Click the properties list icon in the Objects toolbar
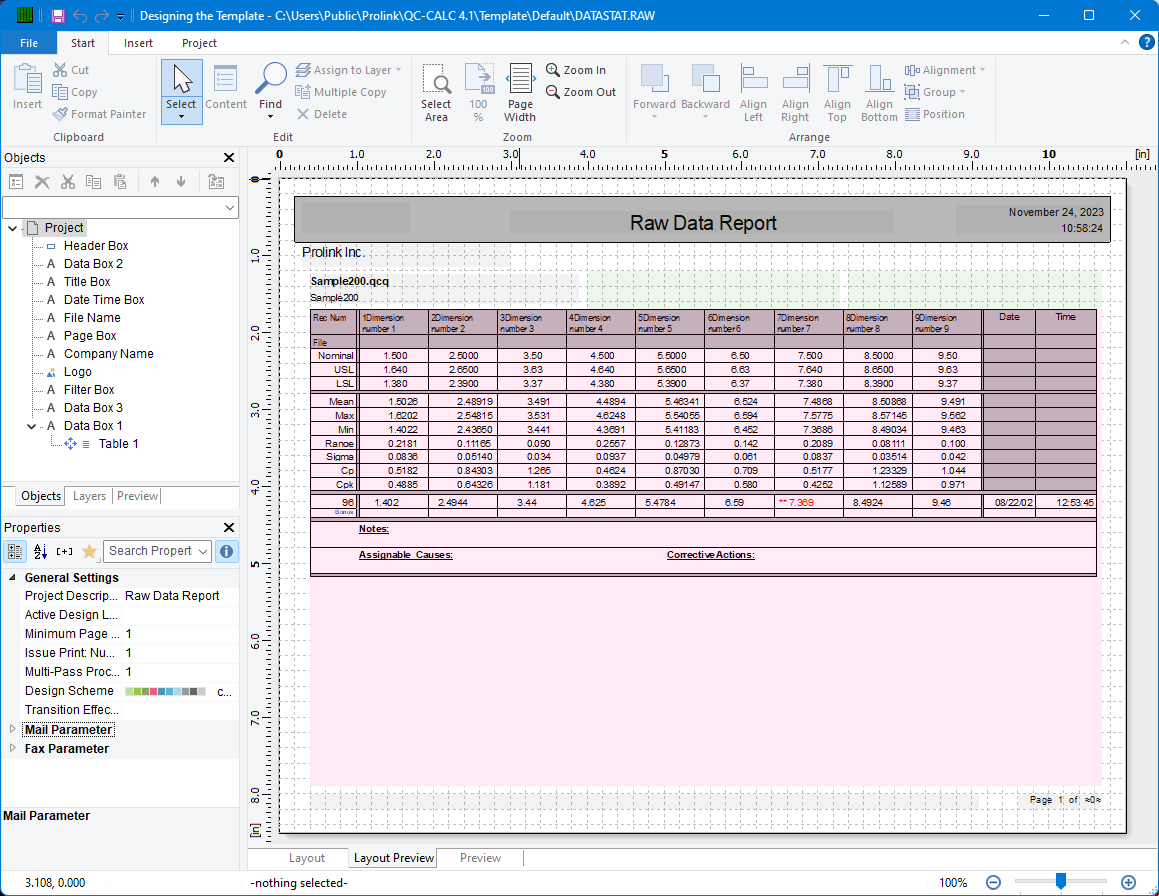1159x896 pixels. 16,182
